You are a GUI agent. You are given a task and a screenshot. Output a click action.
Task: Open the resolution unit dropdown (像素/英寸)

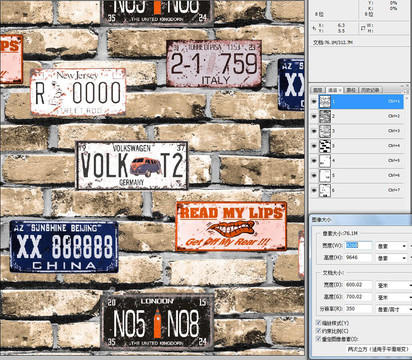[x=394, y=309]
